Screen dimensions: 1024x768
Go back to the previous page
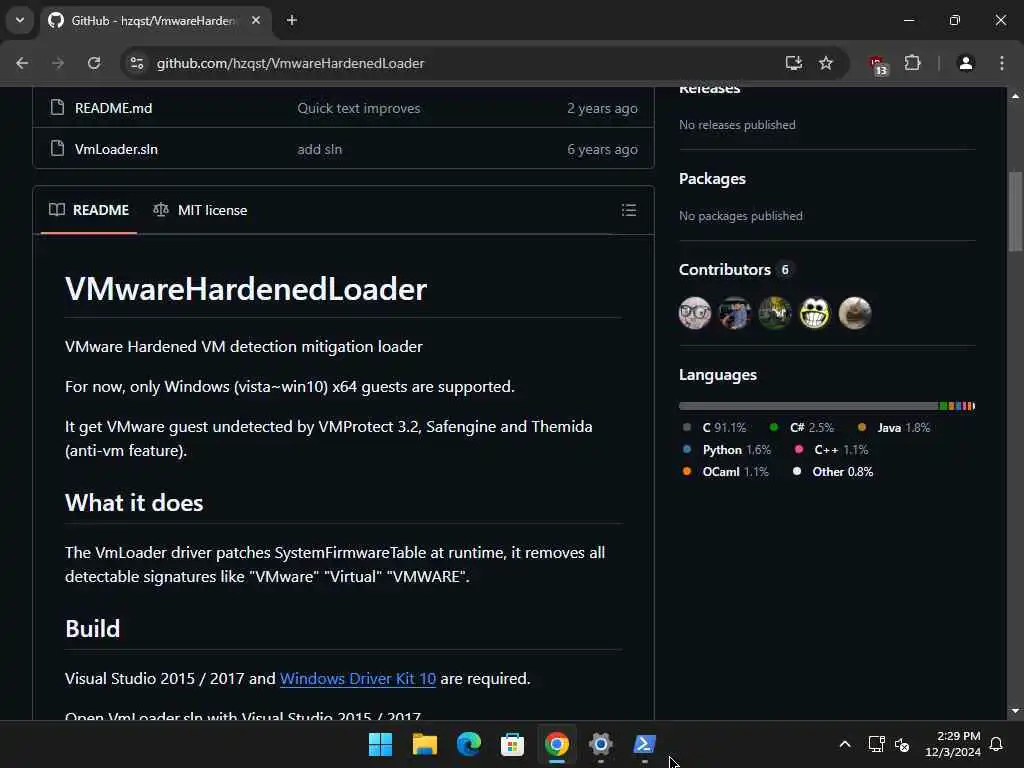(22, 63)
